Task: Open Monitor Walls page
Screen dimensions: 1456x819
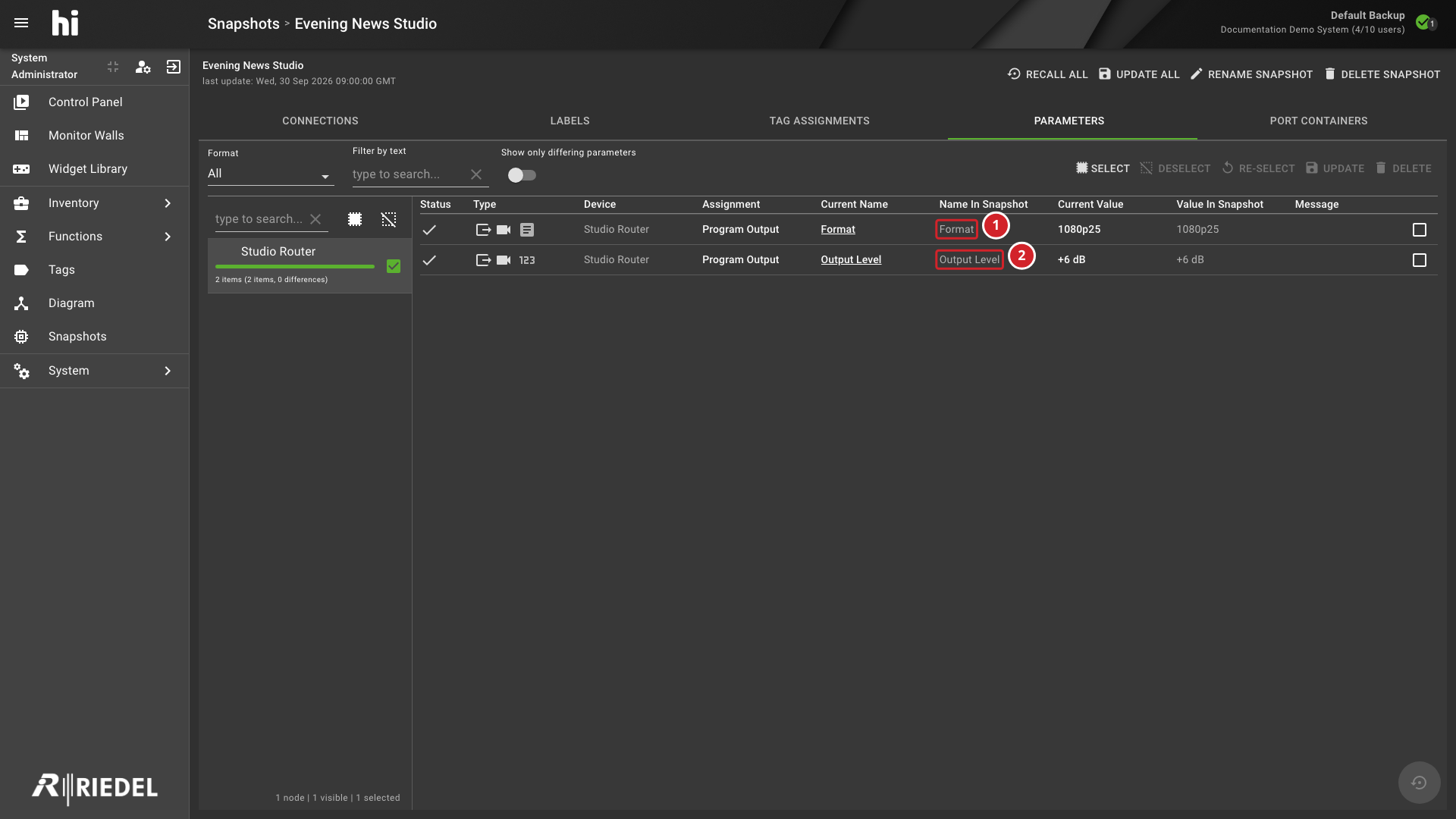Action: [x=95, y=135]
